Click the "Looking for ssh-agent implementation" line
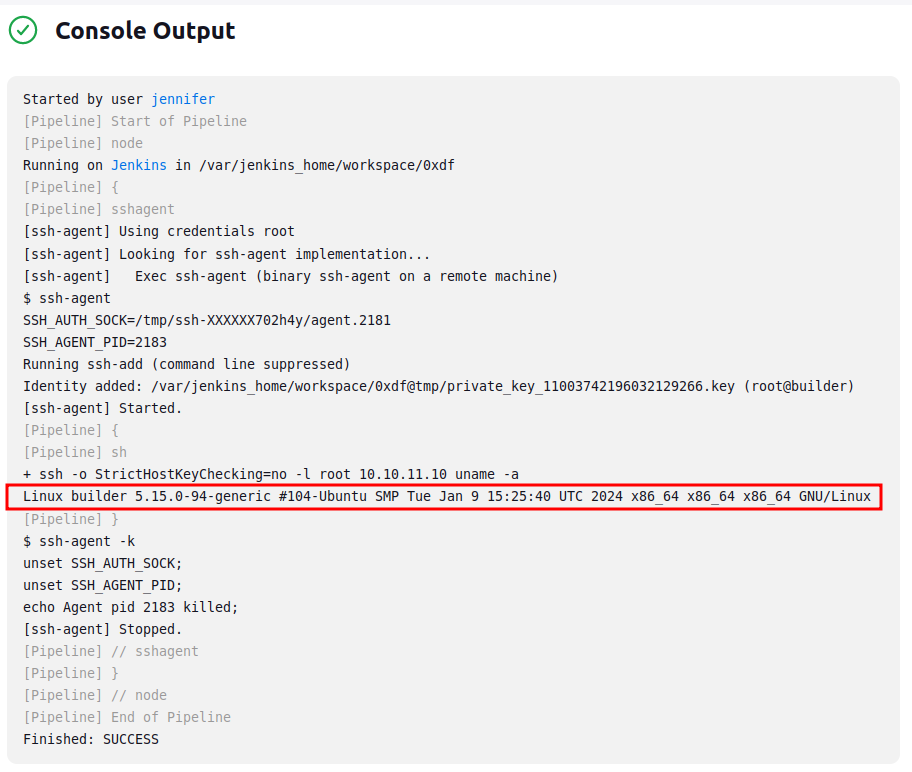 click(226, 254)
